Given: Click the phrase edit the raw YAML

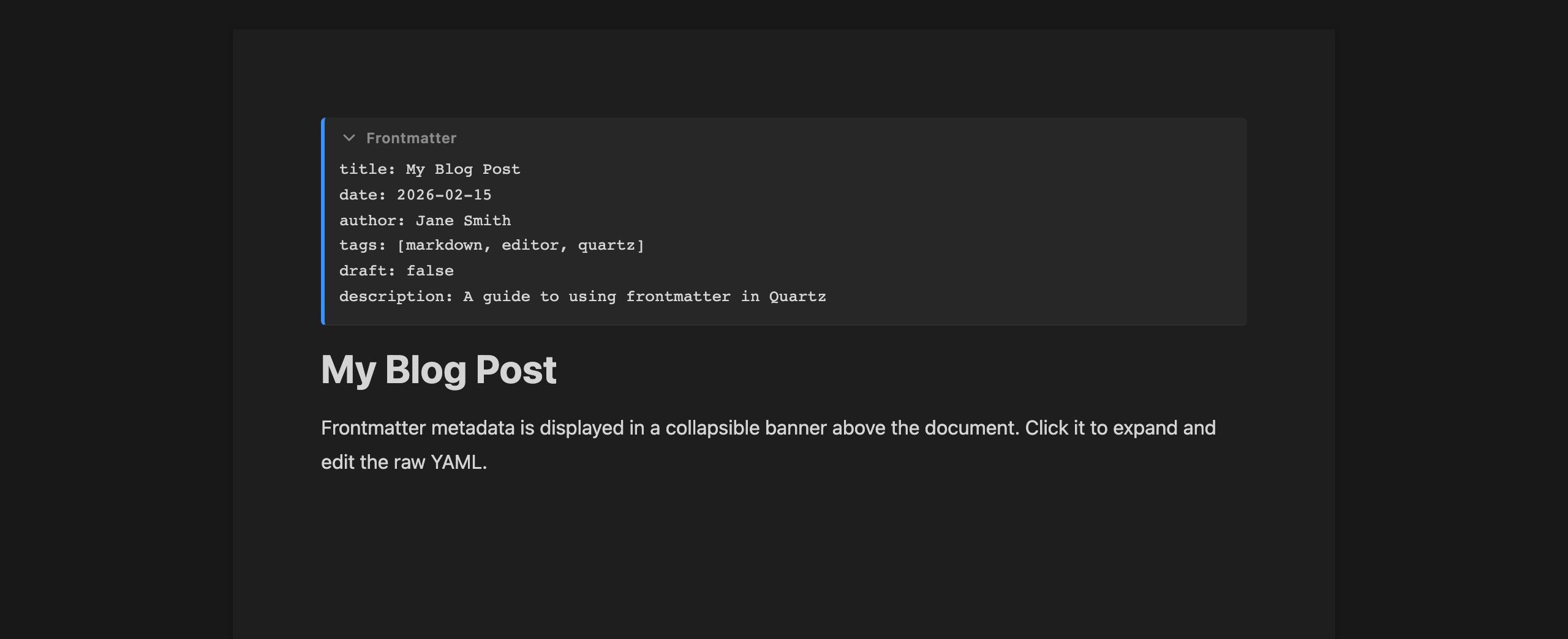Looking at the screenshot, I should pyautogui.click(x=403, y=463).
